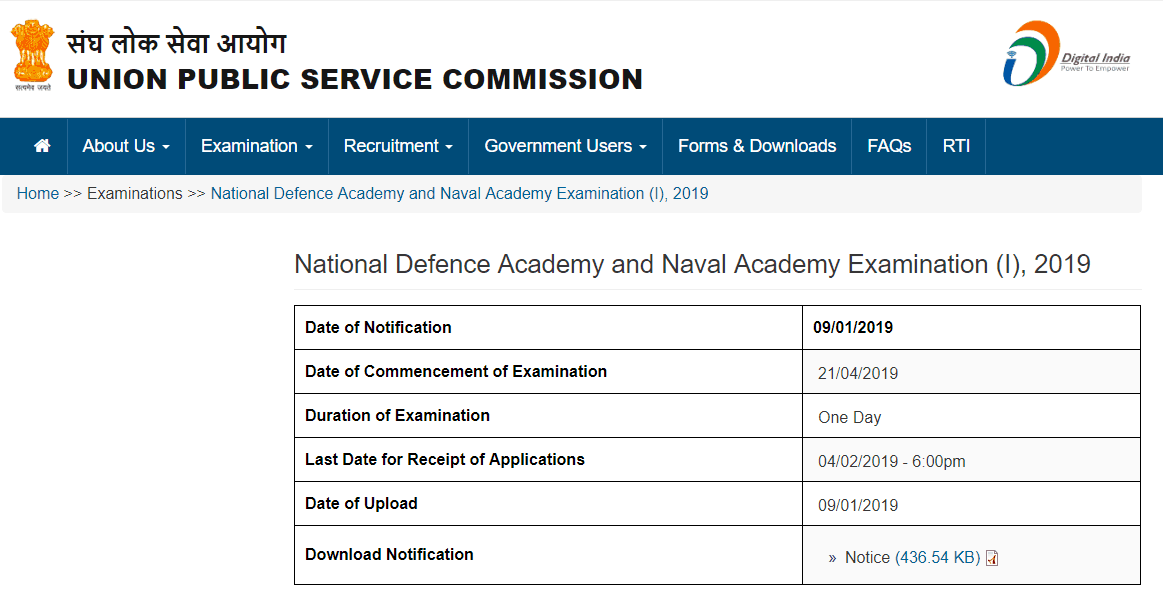This screenshot has height=597, width=1163.
Task: Open the FAQs menu item
Action: 889,146
